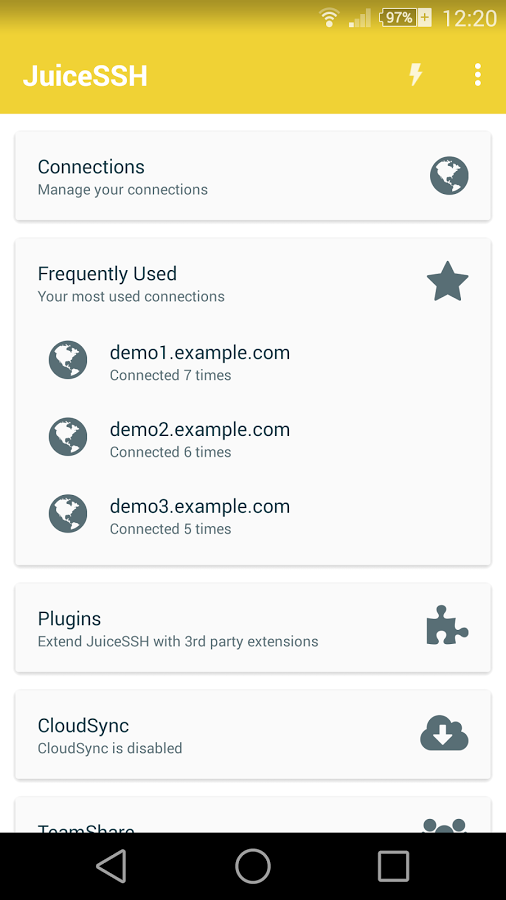Click the globe icon on Connections card
The height and width of the screenshot is (900, 506).
coord(449,176)
